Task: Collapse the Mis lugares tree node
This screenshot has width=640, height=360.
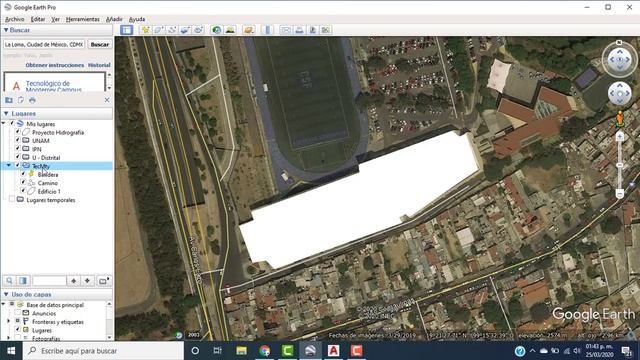Action: [4, 124]
